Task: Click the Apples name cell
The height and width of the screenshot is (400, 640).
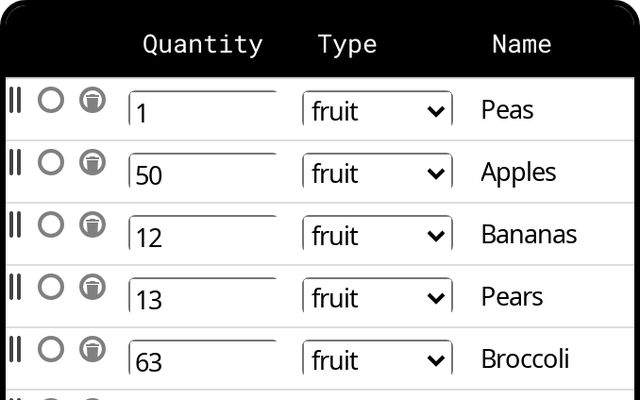Action: pyautogui.click(x=518, y=172)
